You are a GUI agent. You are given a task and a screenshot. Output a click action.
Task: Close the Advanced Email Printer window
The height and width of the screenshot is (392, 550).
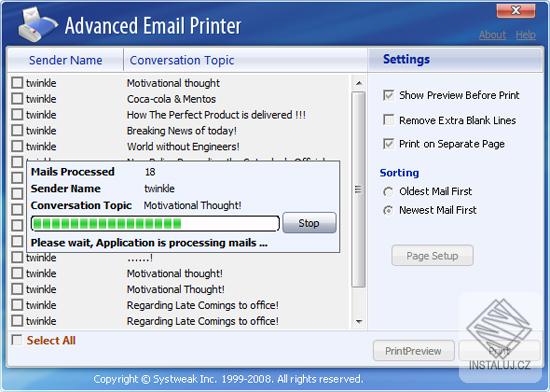click(x=516, y=11)
